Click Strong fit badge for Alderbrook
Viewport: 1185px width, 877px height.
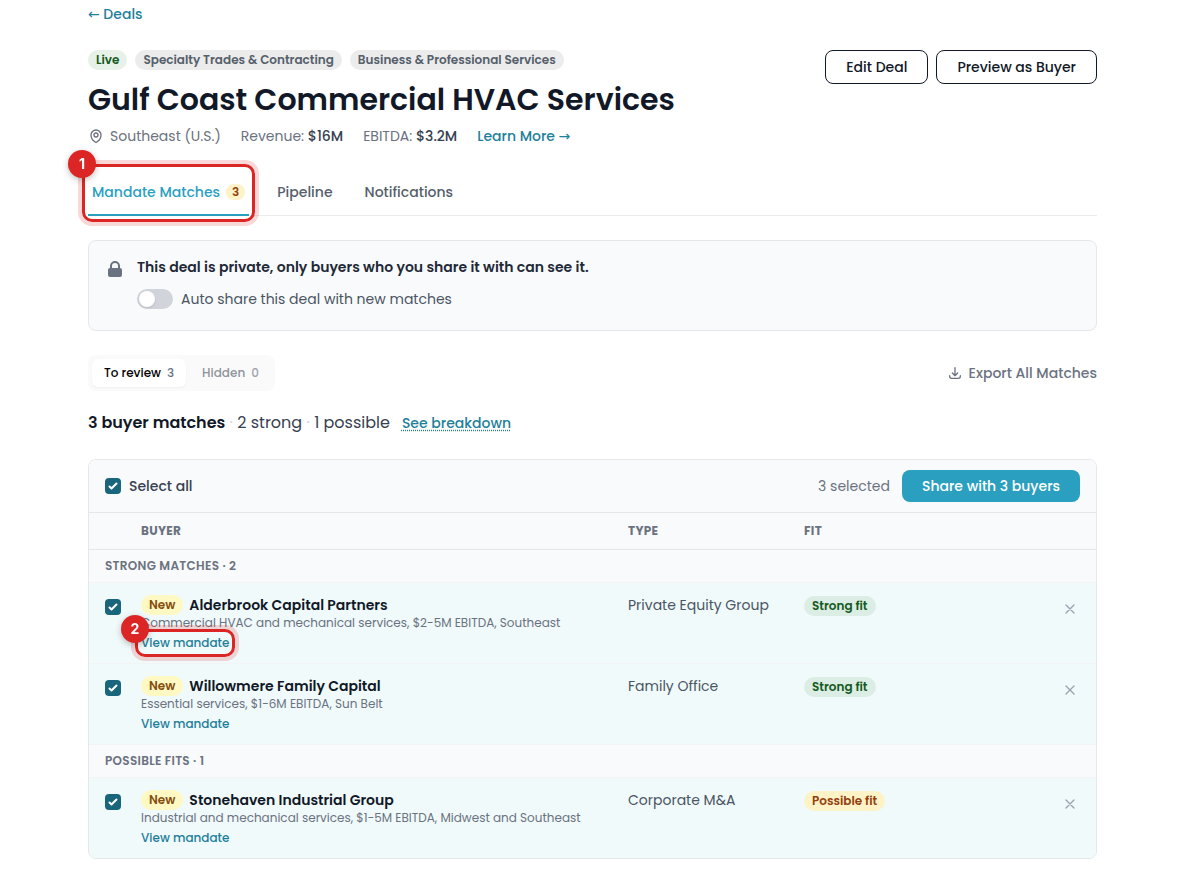pos(840,606)
